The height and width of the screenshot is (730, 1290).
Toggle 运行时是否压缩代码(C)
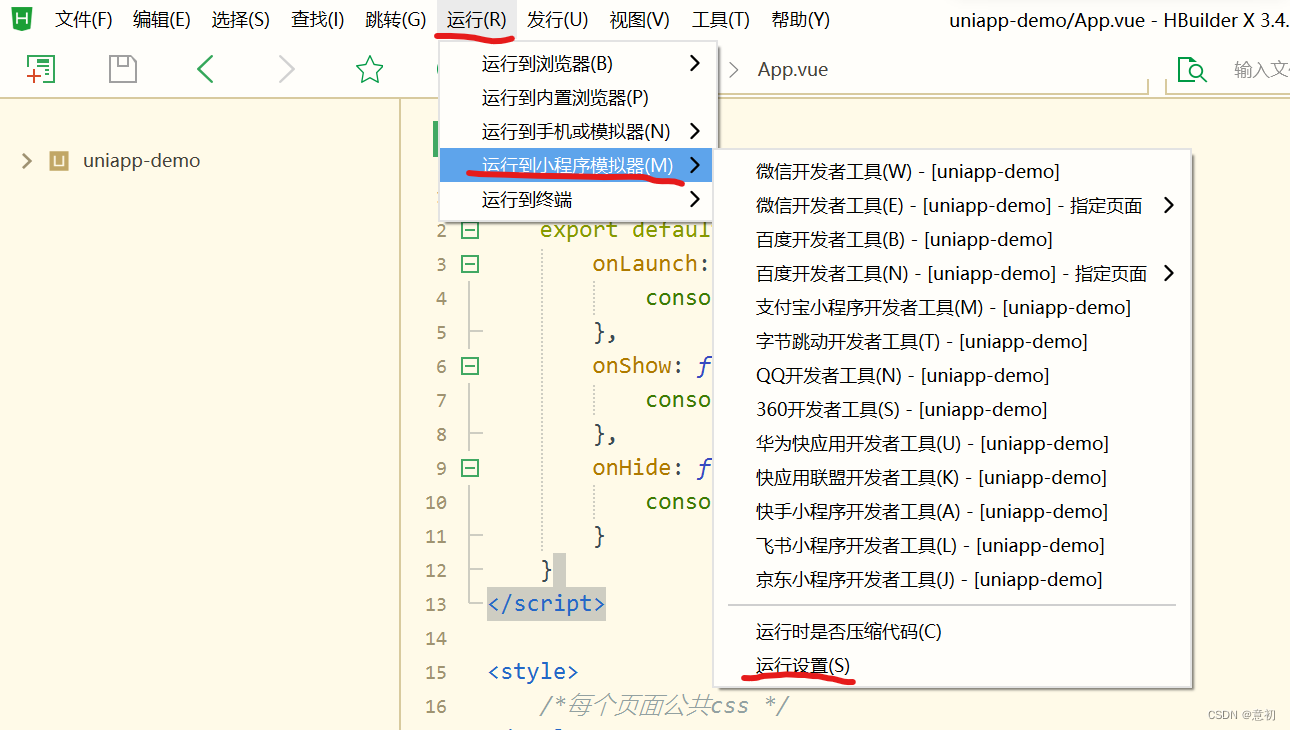coord(953,632)
